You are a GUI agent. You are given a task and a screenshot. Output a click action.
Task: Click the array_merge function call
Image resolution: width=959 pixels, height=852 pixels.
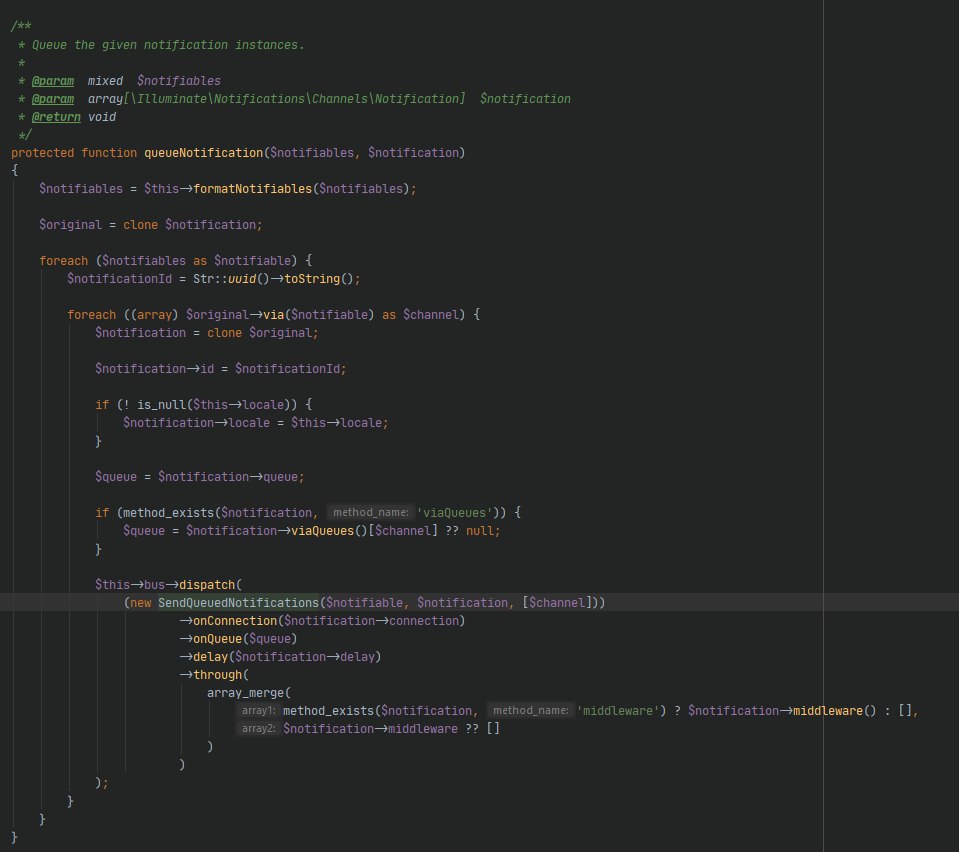click(245, 693)
